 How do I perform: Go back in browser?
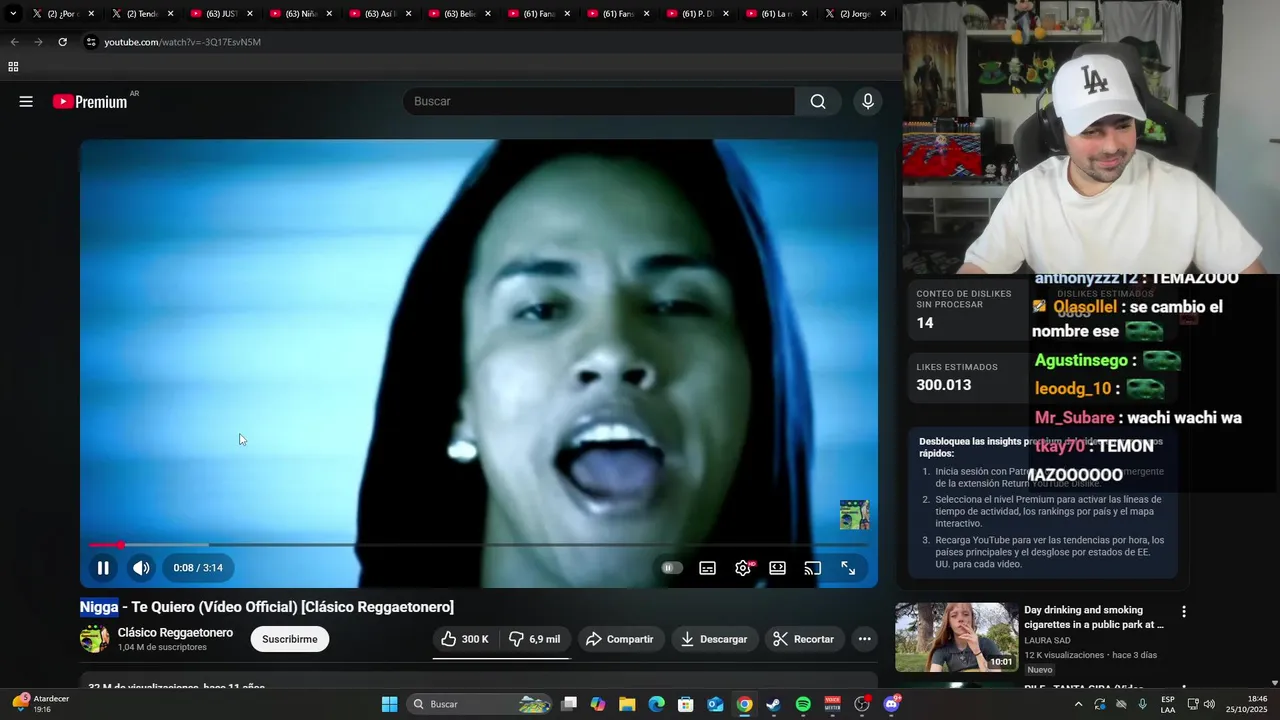pos(14,42)
